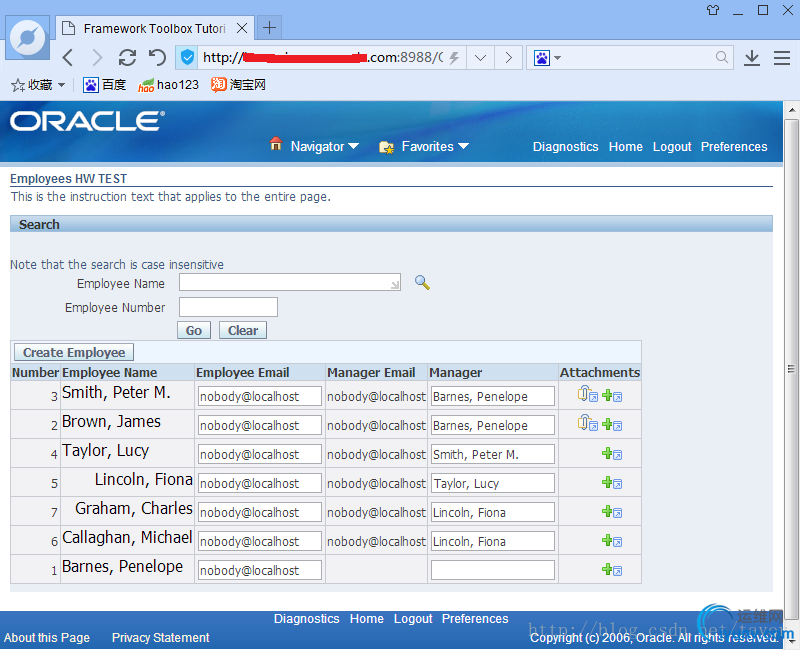
Task: Open the browser hamburger menu
Action: point(782,58)
